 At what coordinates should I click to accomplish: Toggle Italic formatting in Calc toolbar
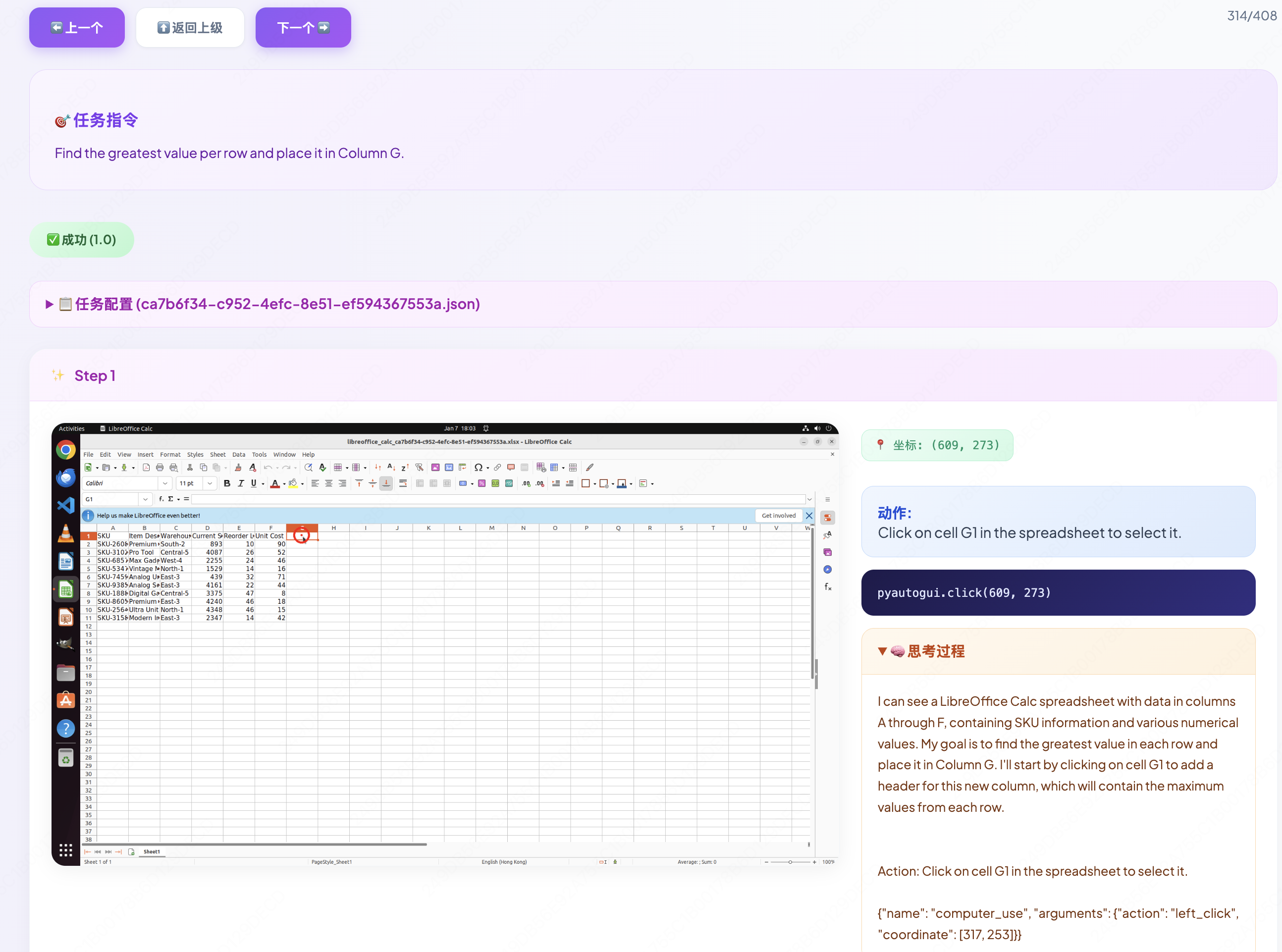(x=240, y=483)
